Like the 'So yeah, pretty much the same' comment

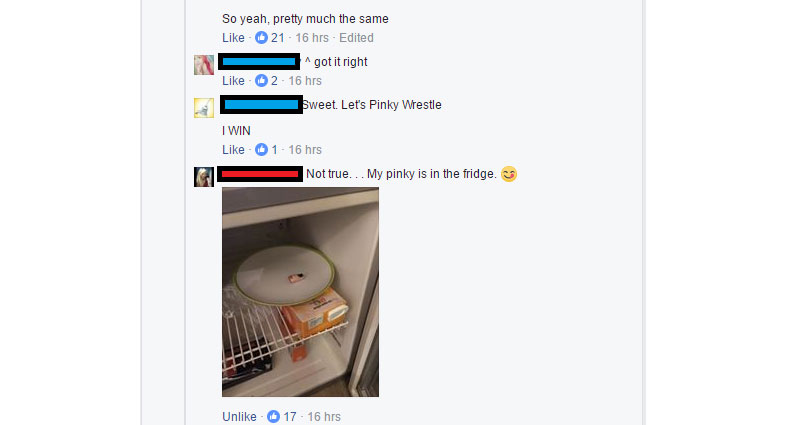click(233, 38)
